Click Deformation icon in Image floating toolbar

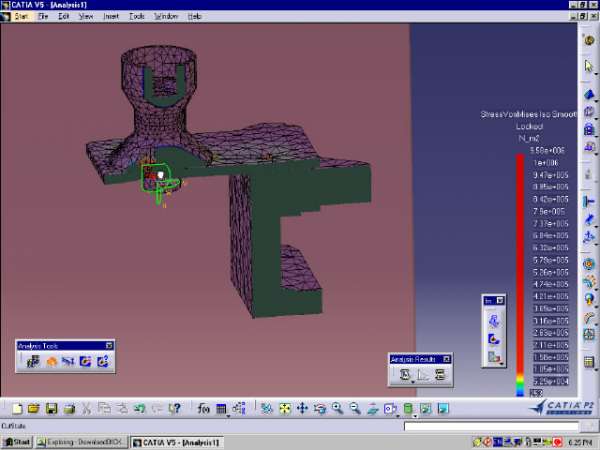click(x=494, y=321)
